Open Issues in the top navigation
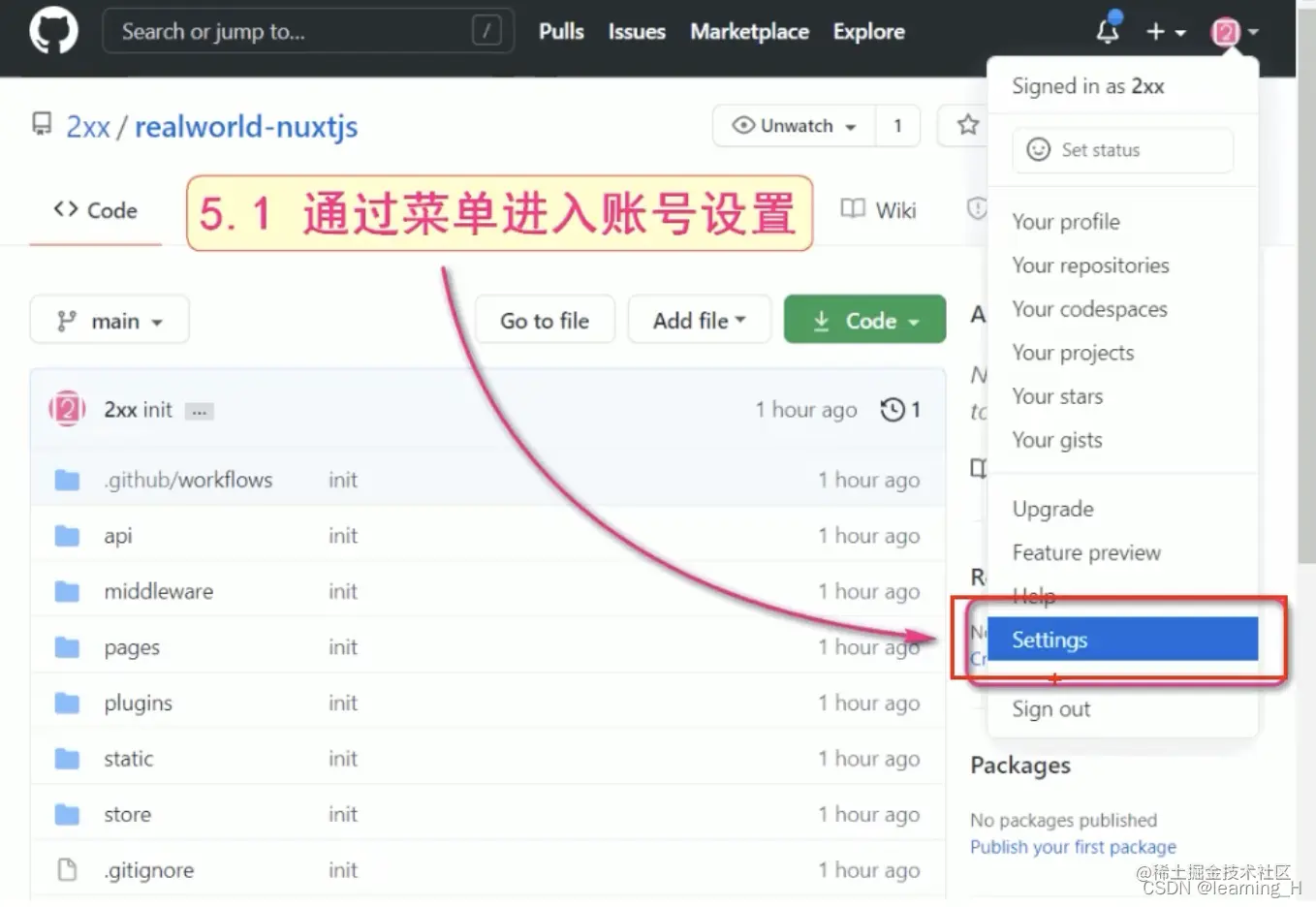Screen dimensions: 1316x907 coord(637,32)
